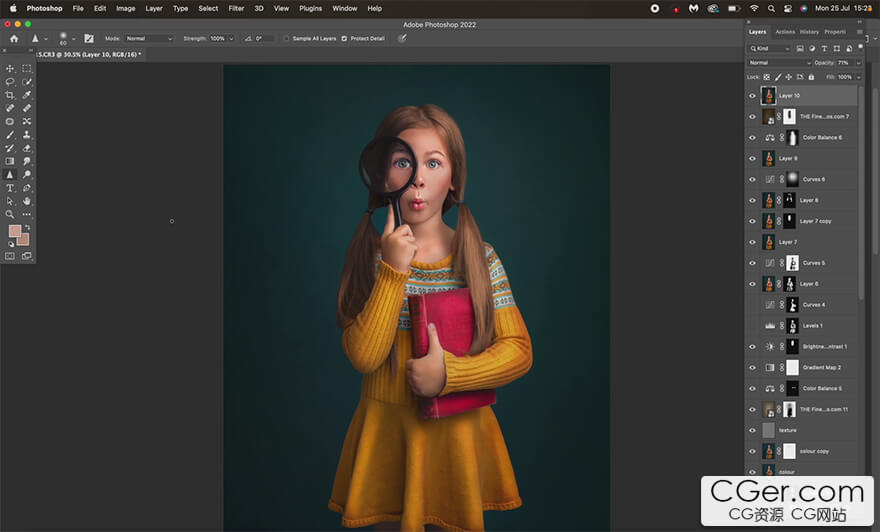The width and height of the screenshot is (880, 532).
Task: Filter layers by type layers icon
Action: pyautogui.click(x=824, y=49)
